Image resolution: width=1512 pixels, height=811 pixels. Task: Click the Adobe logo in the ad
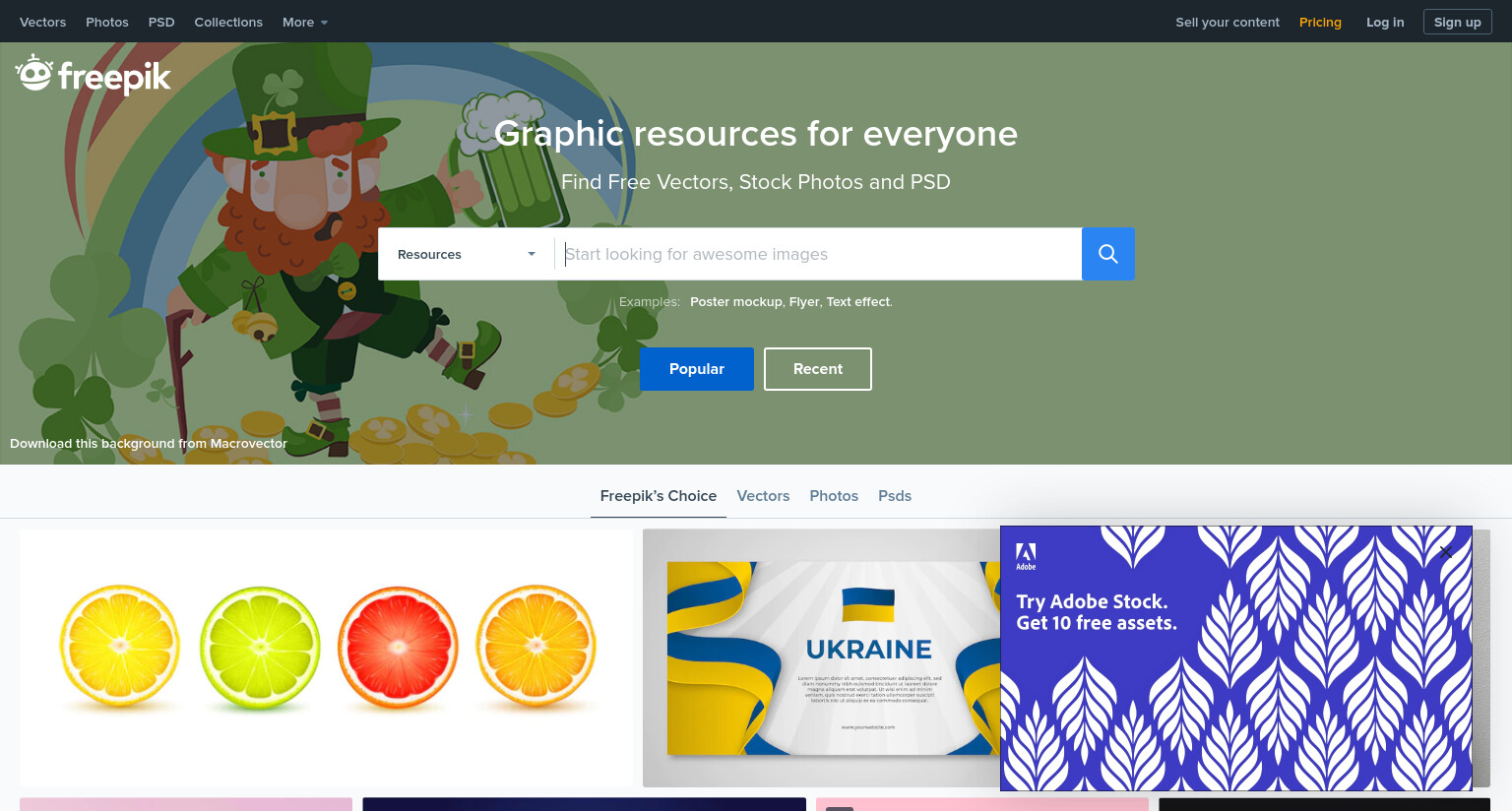1026,556
